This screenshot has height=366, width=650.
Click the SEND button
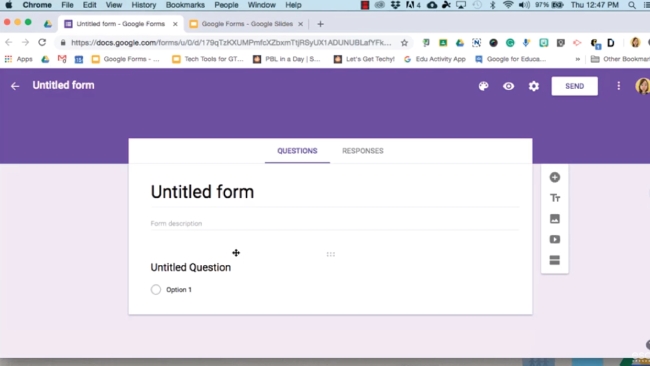(x=575, y=86)
